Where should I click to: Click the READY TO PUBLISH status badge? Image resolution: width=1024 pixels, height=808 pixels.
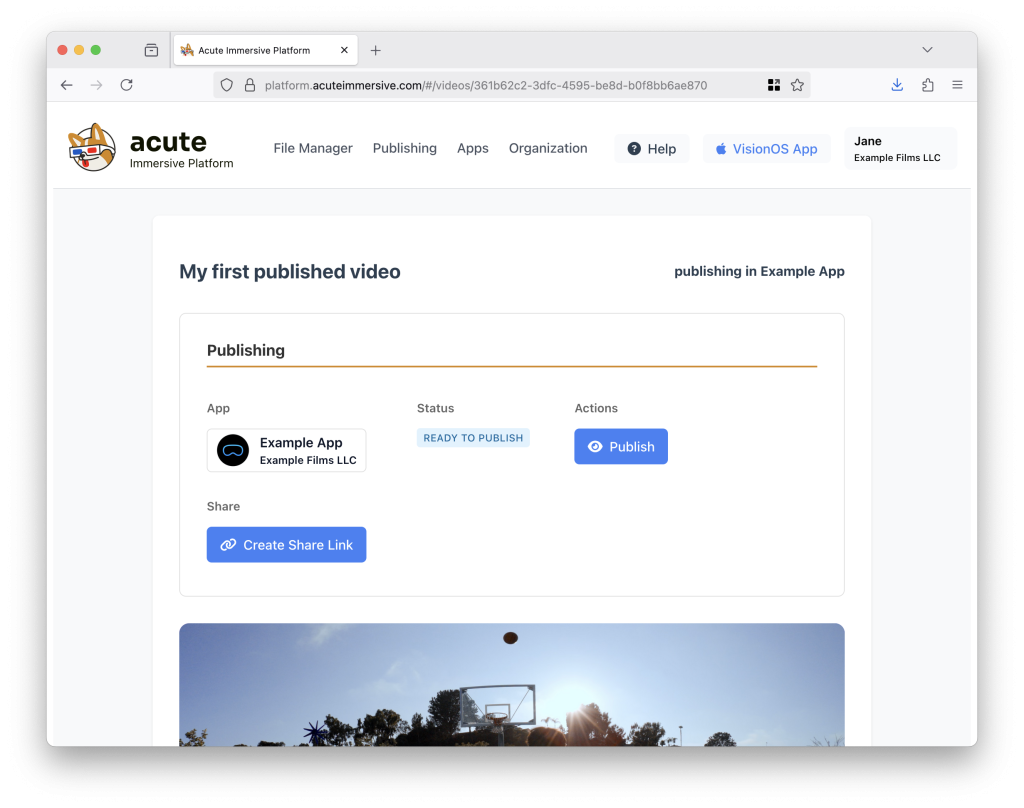[x=473, y=438]
